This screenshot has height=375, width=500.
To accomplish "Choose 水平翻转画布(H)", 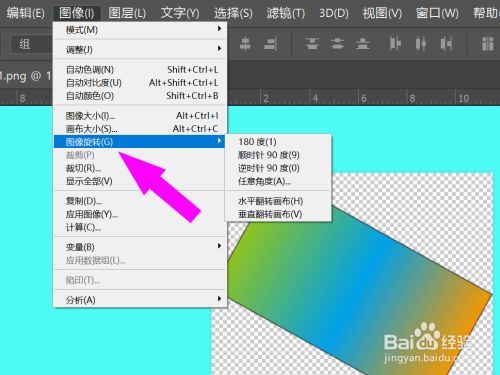I will tap(278, 201).
